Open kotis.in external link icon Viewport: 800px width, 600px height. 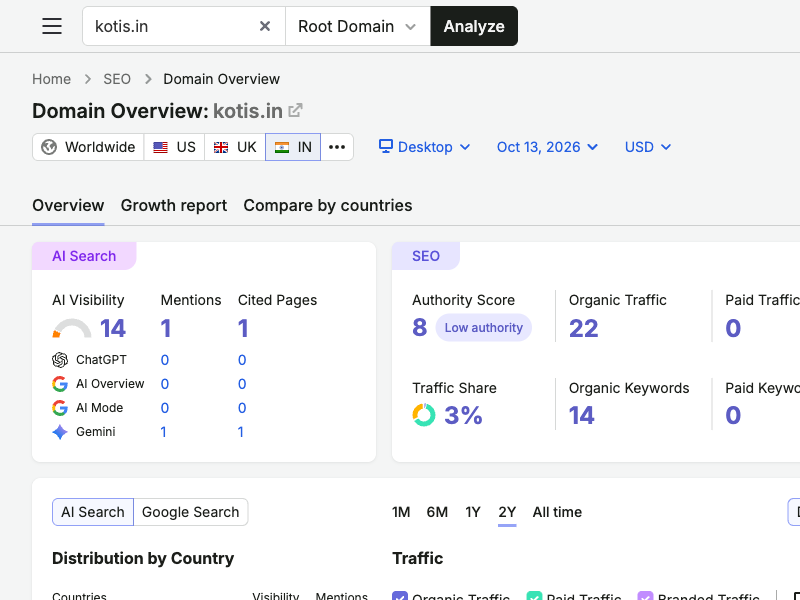coord(295,110)
